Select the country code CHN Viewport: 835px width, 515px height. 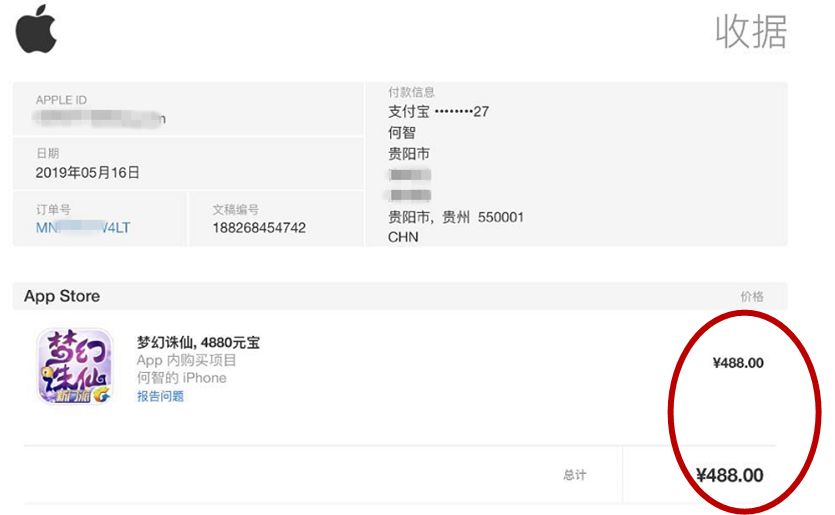(x=403, y=238)
